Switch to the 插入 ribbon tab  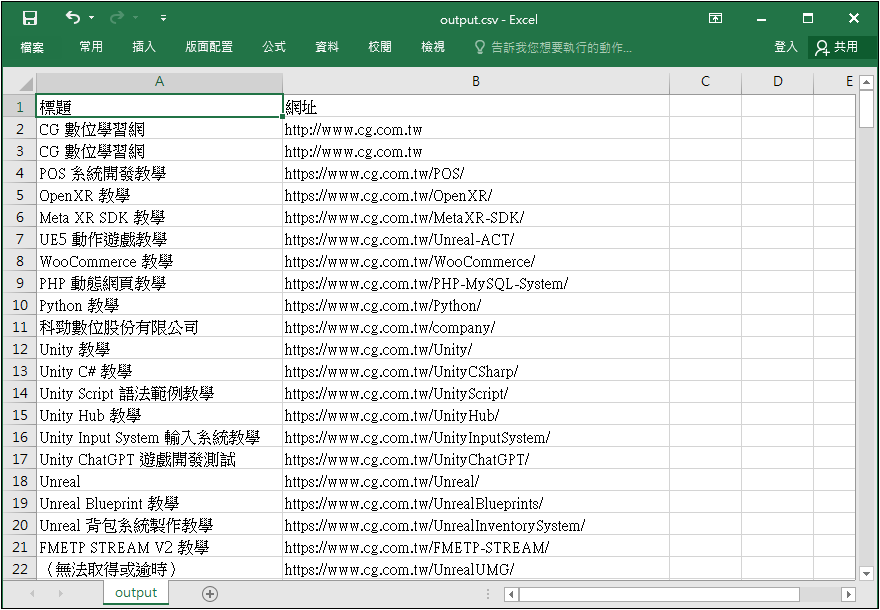(144, 47)
